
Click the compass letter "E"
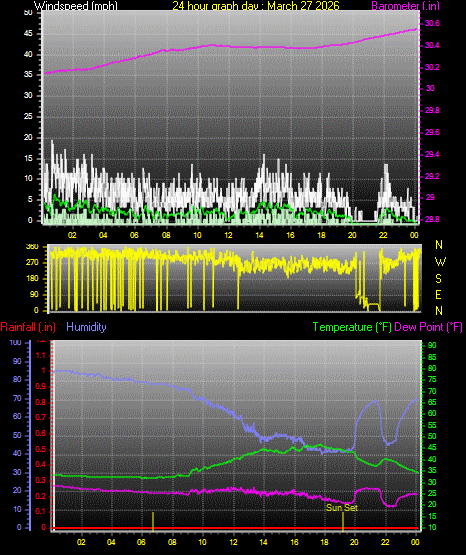[x=438, y=295]
